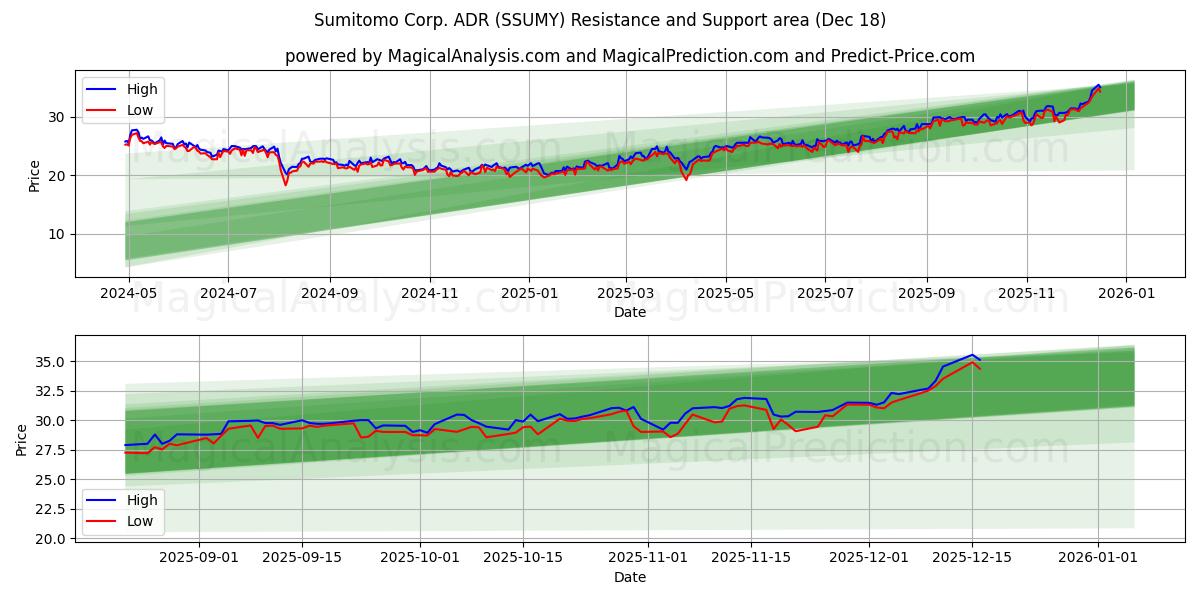Click the peak near 2025-12-15 in lower chart
This screenshot has height=600, width=1200.
972,356
